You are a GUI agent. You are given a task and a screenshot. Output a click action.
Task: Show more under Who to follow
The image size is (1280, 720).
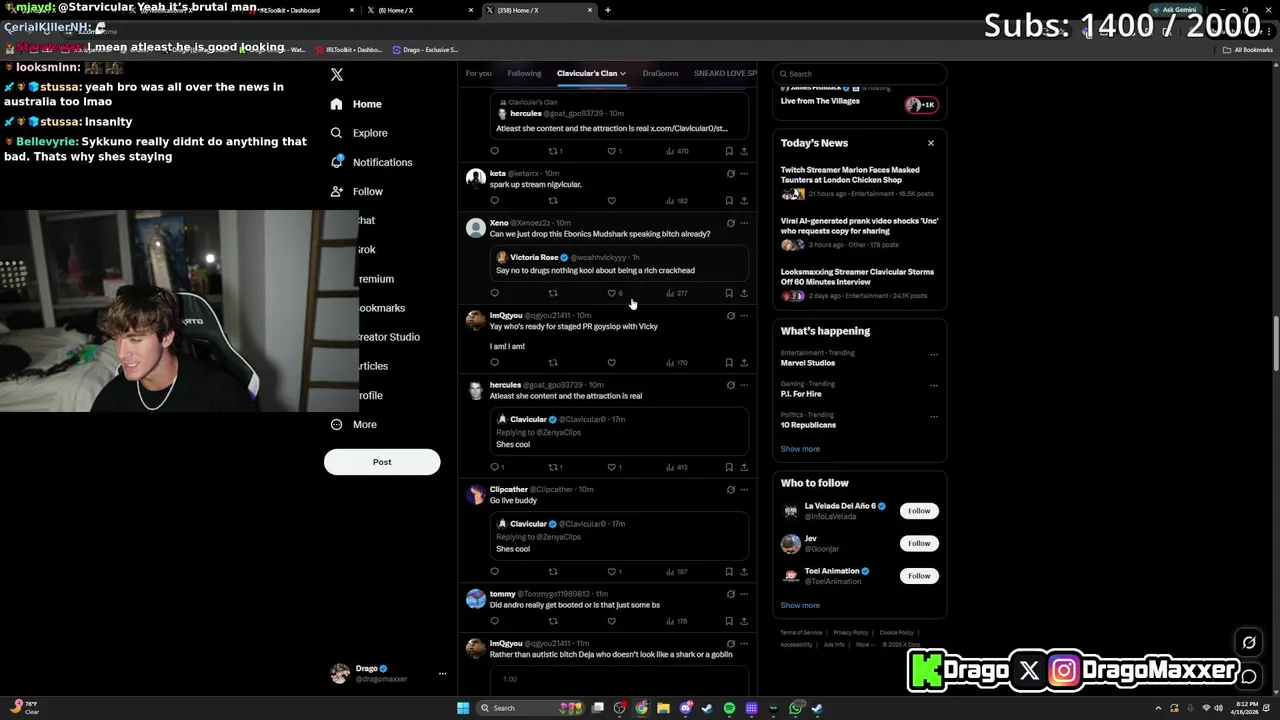(x=800, y=605)
